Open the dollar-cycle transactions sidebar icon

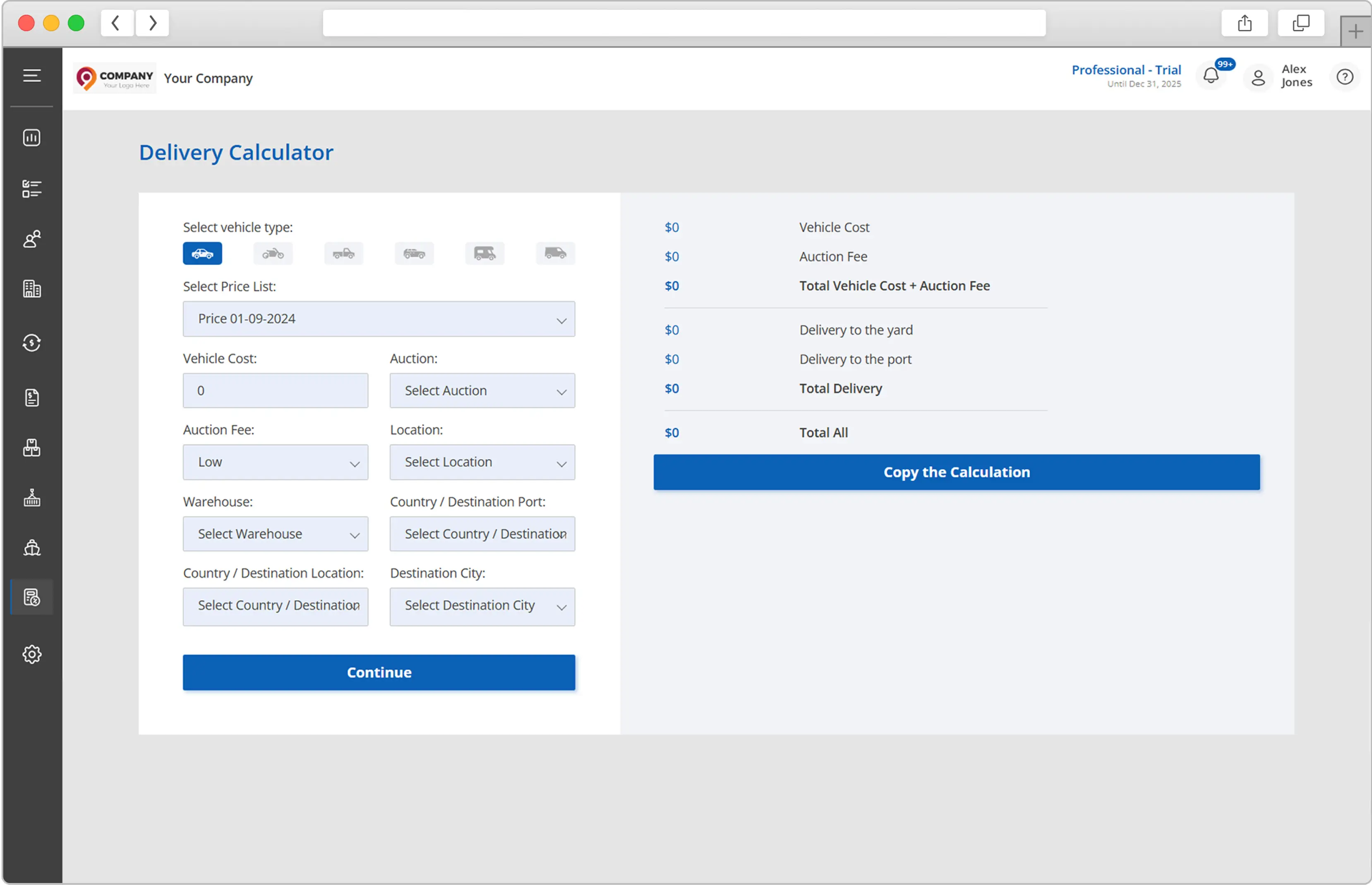click(31, 343)
